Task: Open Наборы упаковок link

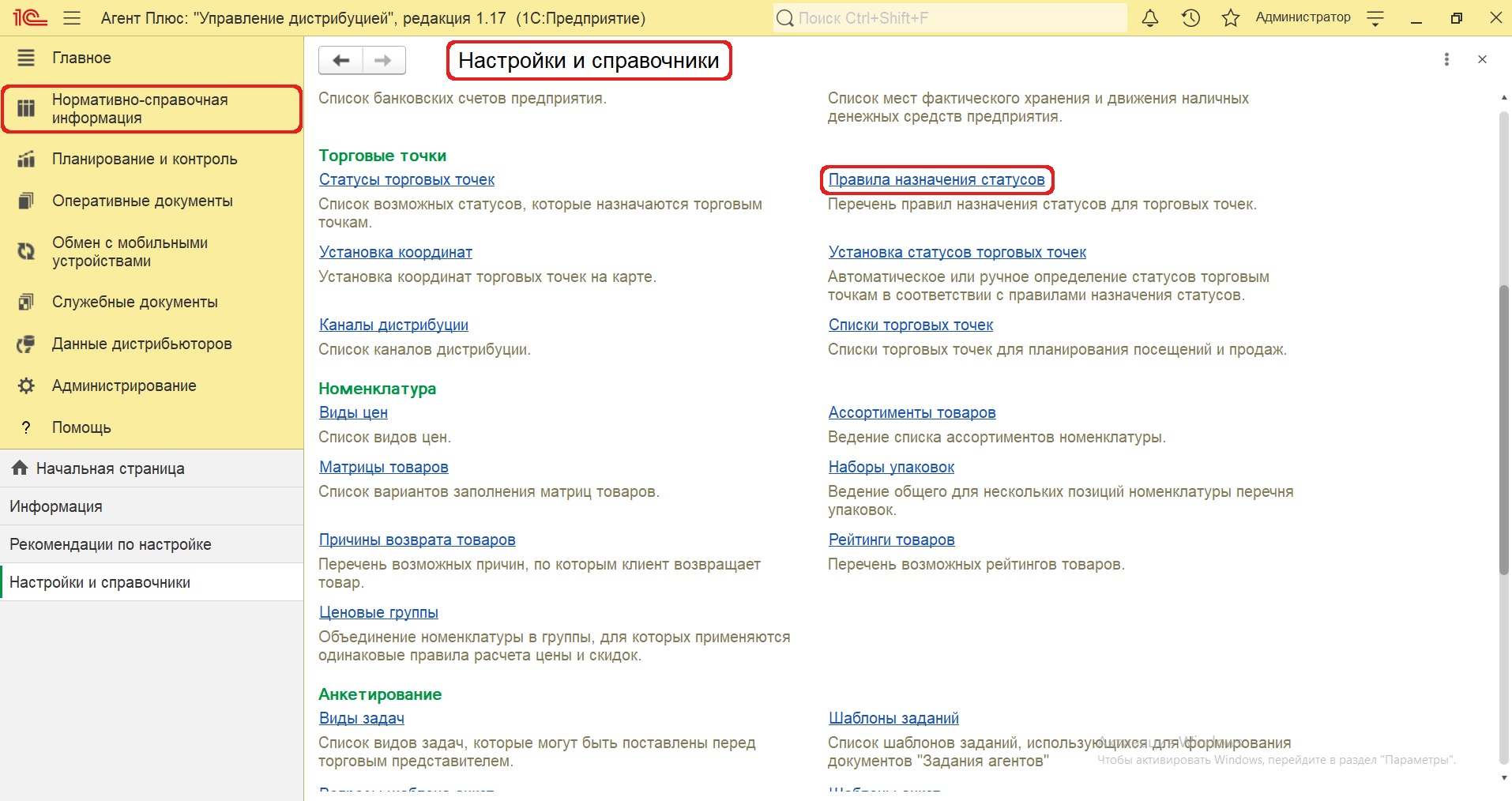Action: [891, 467]
